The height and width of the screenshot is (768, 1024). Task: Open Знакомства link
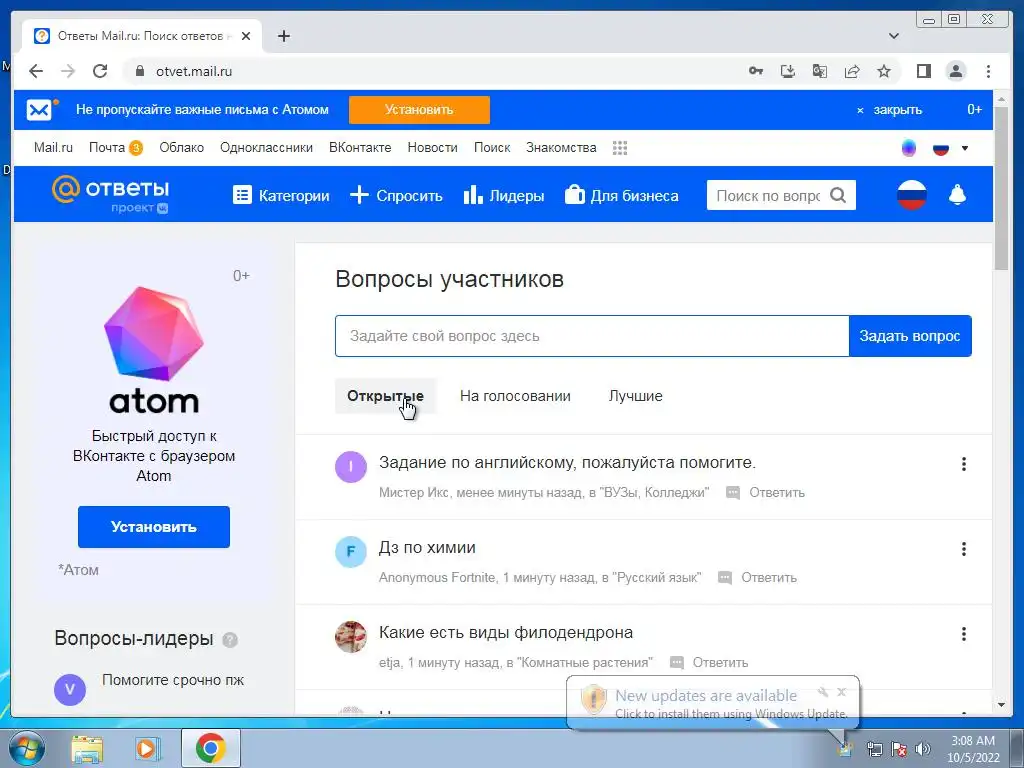[561, 148]
